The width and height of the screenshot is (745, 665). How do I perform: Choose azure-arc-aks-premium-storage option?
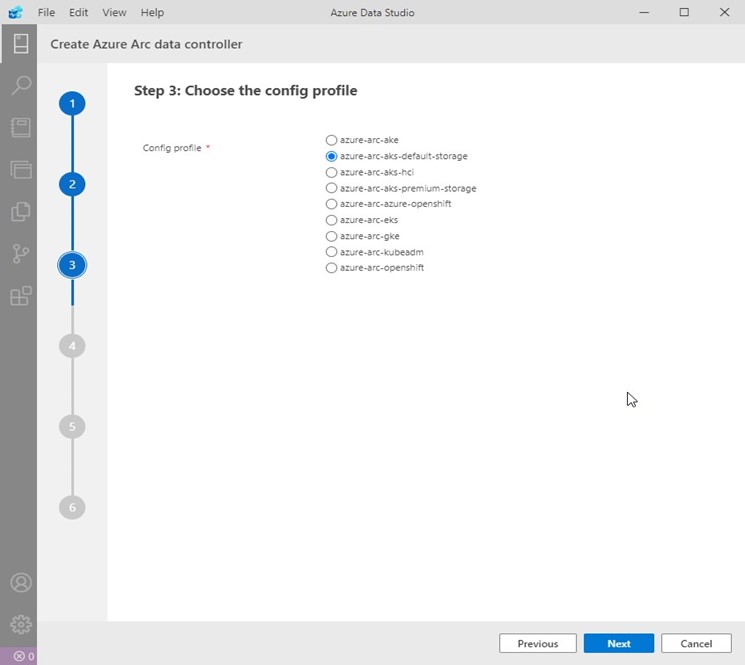click(331, 188)
